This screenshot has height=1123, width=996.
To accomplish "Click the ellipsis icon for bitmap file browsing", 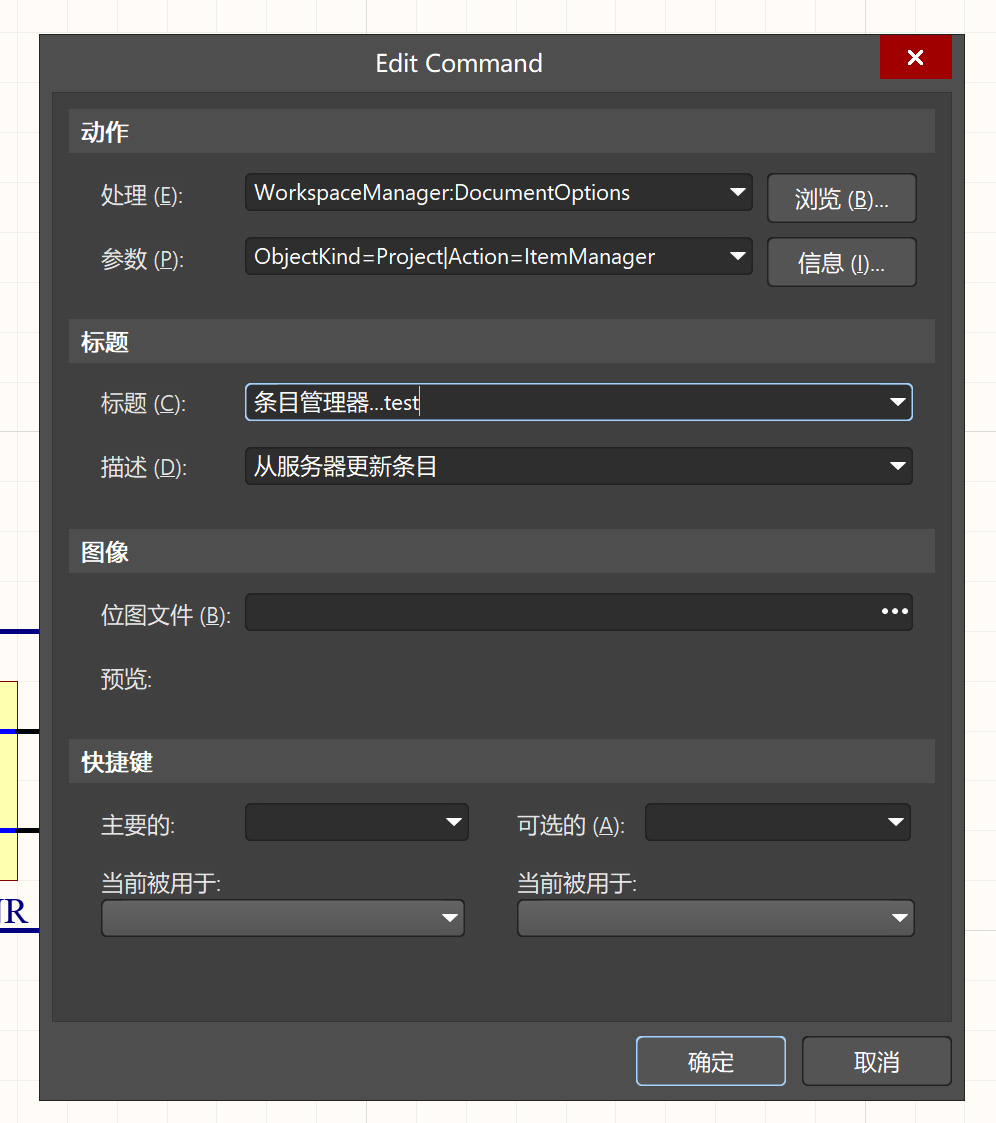I will 894,611.
